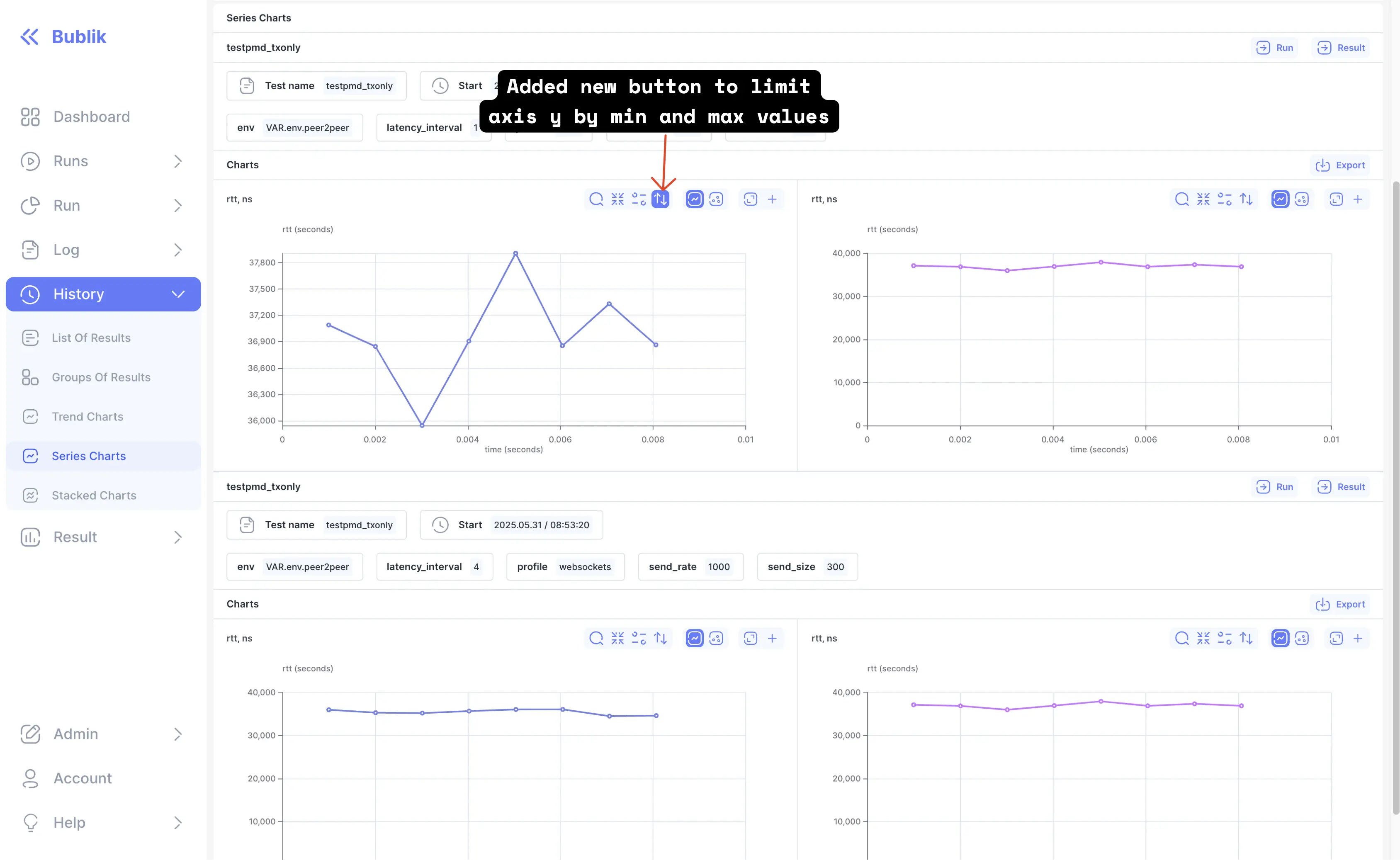Click the magnifier zoom icon on the top-left rtt chart
1400x860 pixels.
pyautogui.click(x=596, y=199)
